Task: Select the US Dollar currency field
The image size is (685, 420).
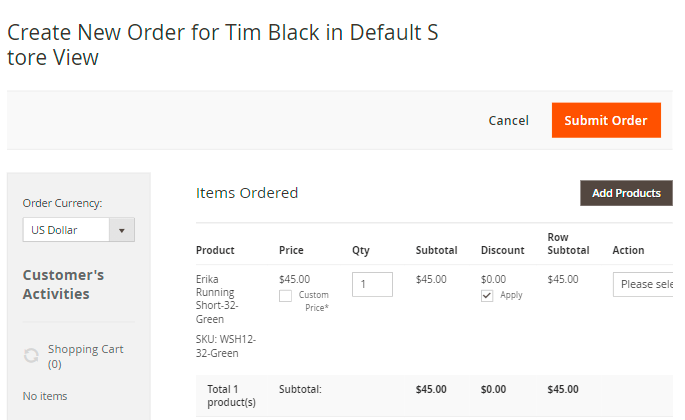Action: 79,230
